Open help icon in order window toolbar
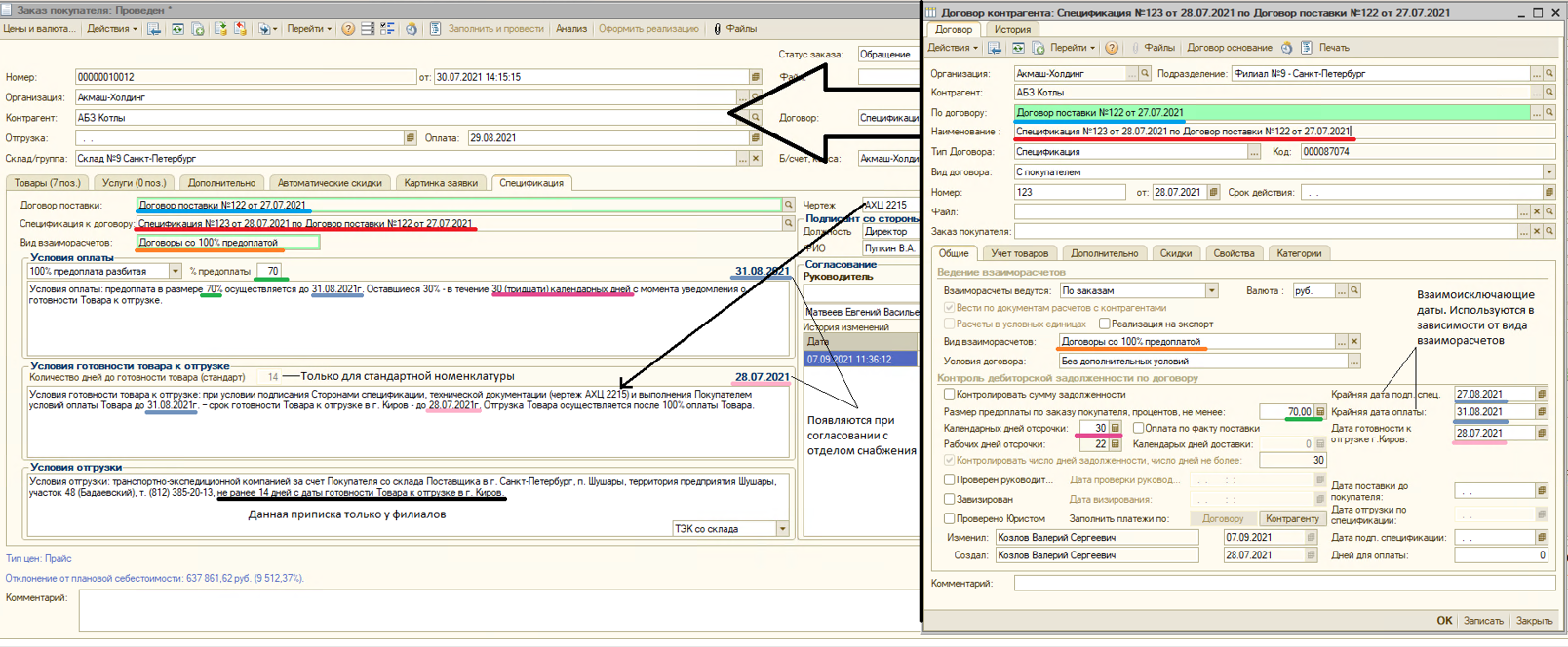Screen dimensions: 1568x647 point(348,29)
